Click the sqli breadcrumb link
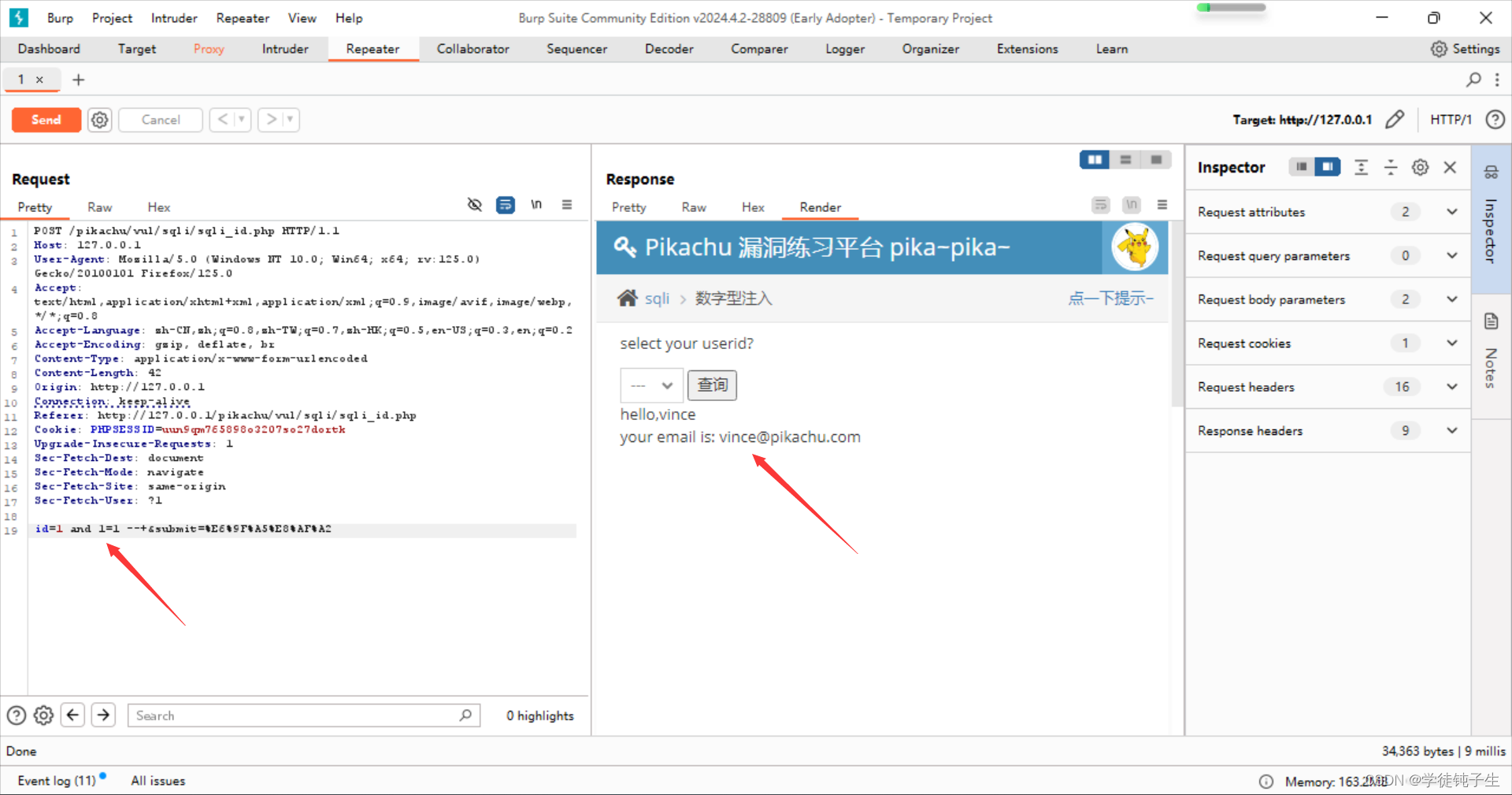 [x=657, y=299]
